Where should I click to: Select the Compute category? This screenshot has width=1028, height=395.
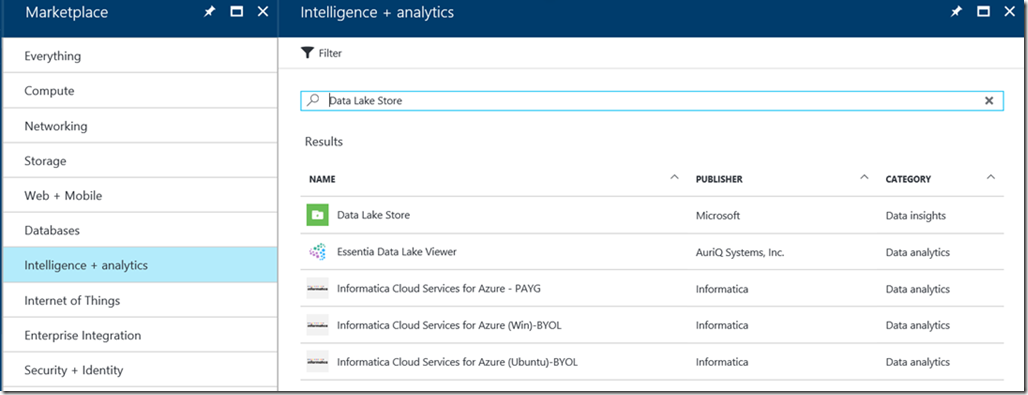point(139,91)
